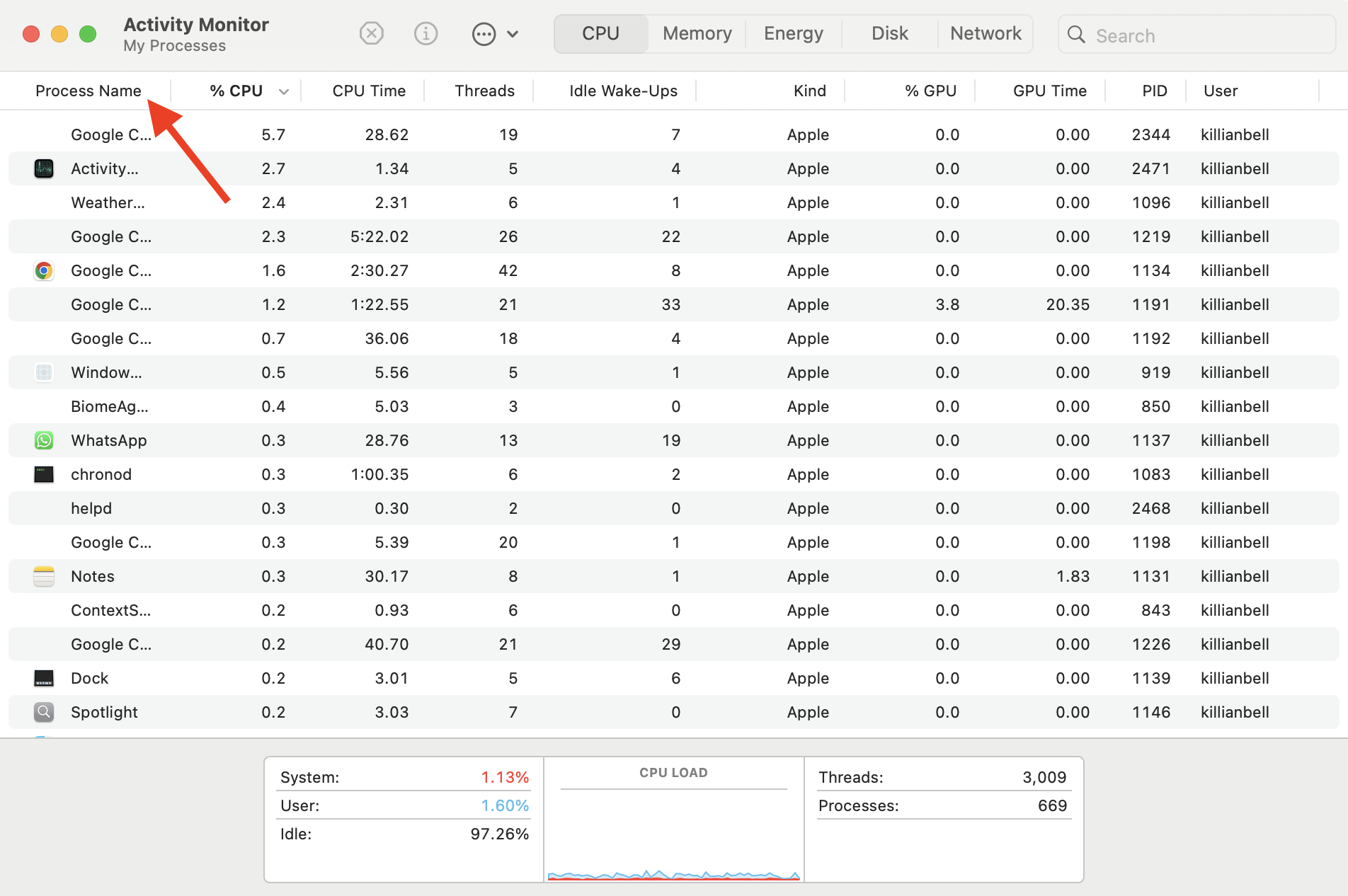Click the Process Name column header

[x=88, y=91]
